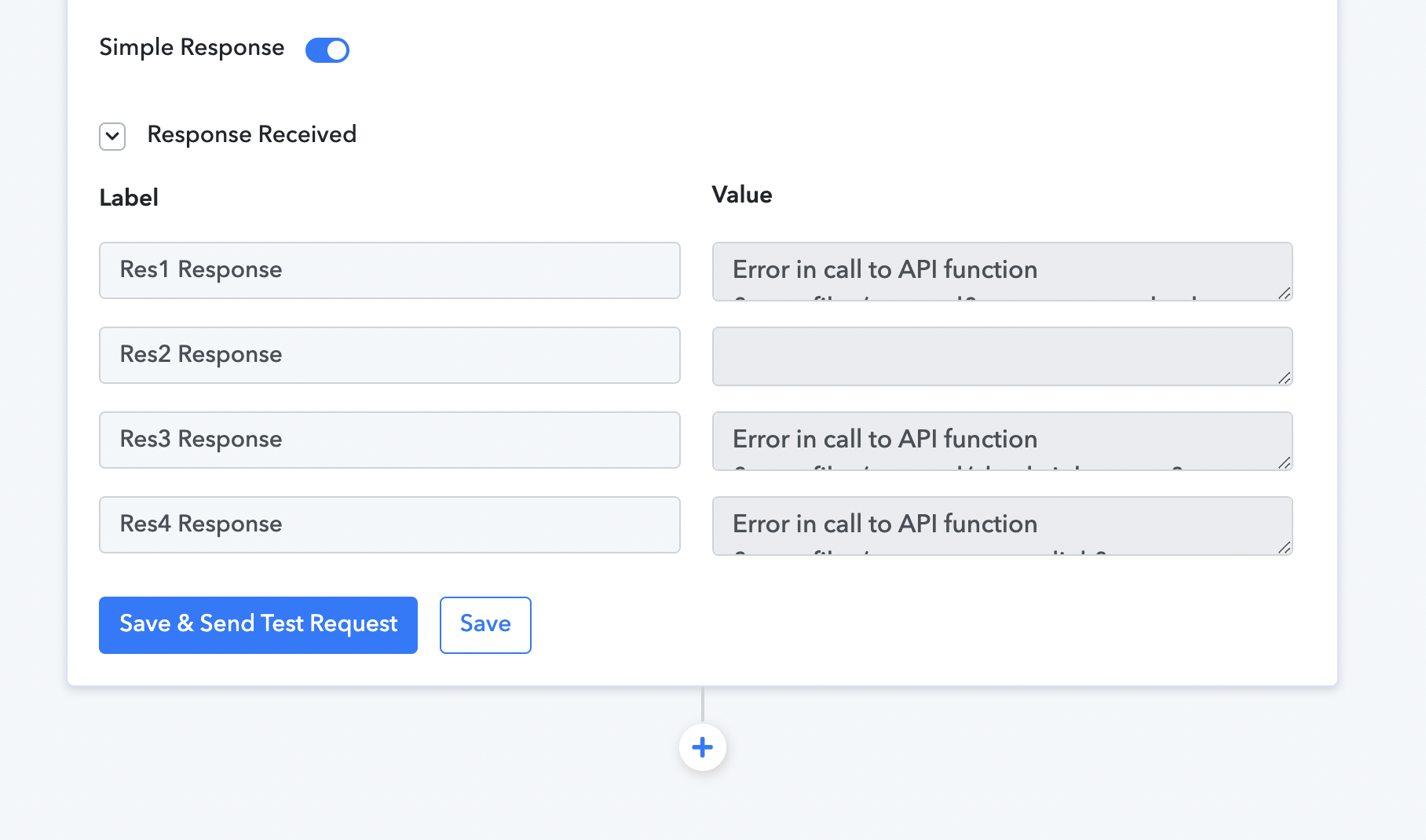Screen dimensions: 1426x840
Task: Click the outlined Save button
Action: click(x=485, y=625)
